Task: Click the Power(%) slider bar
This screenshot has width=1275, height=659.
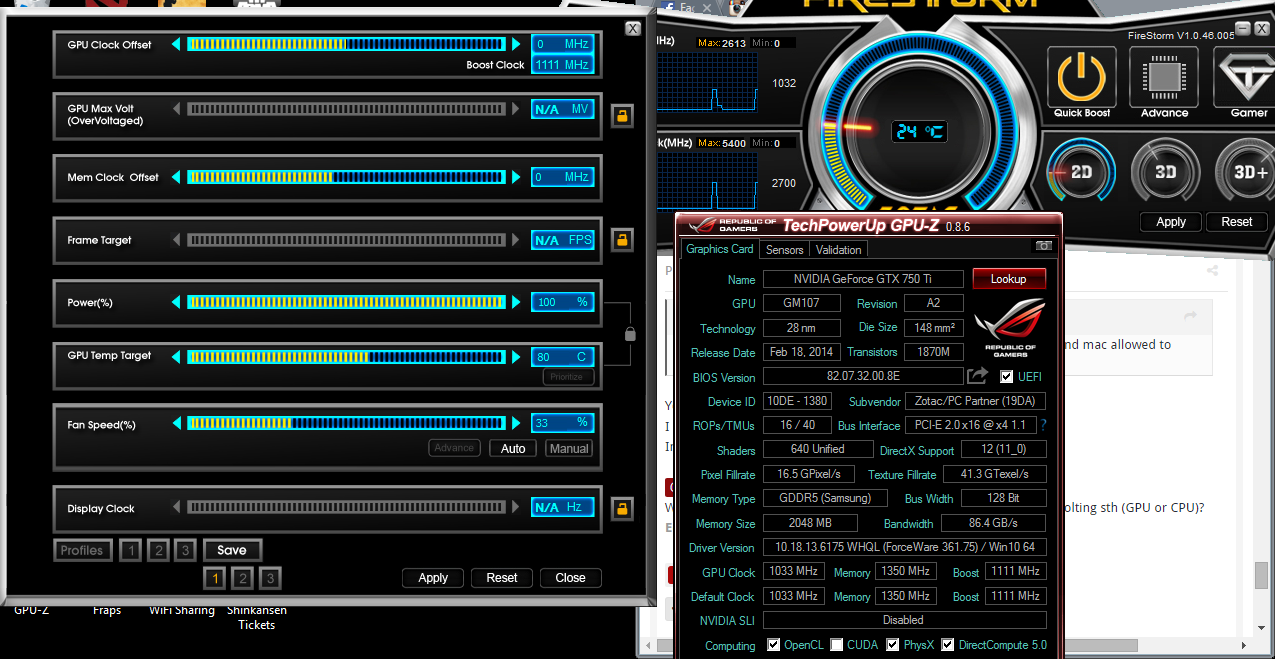Action: click(346, 302)
